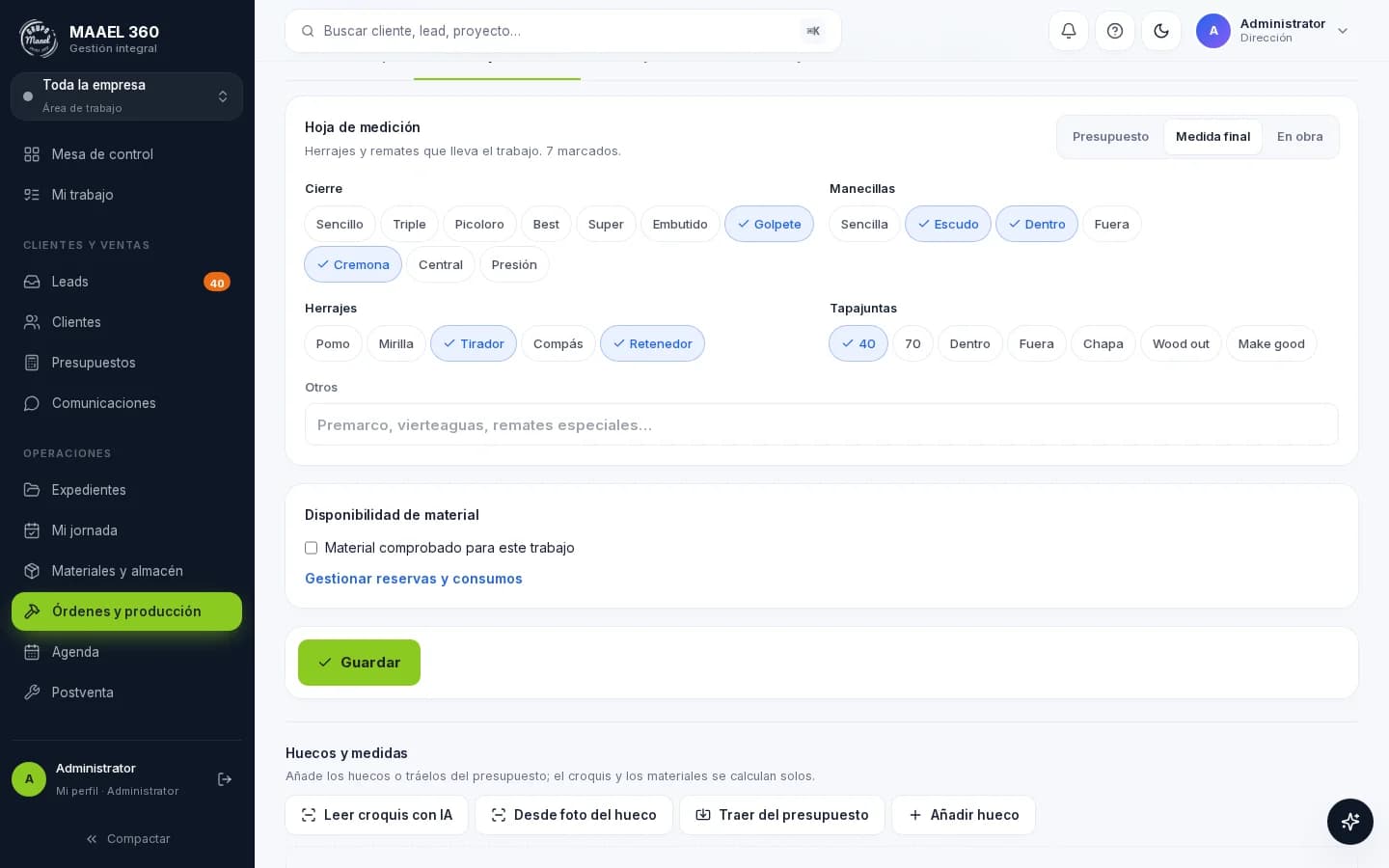Select the Fuera manecilla chip
The width and height of the screenshot is (1389, 868).
click(1111, 224)
